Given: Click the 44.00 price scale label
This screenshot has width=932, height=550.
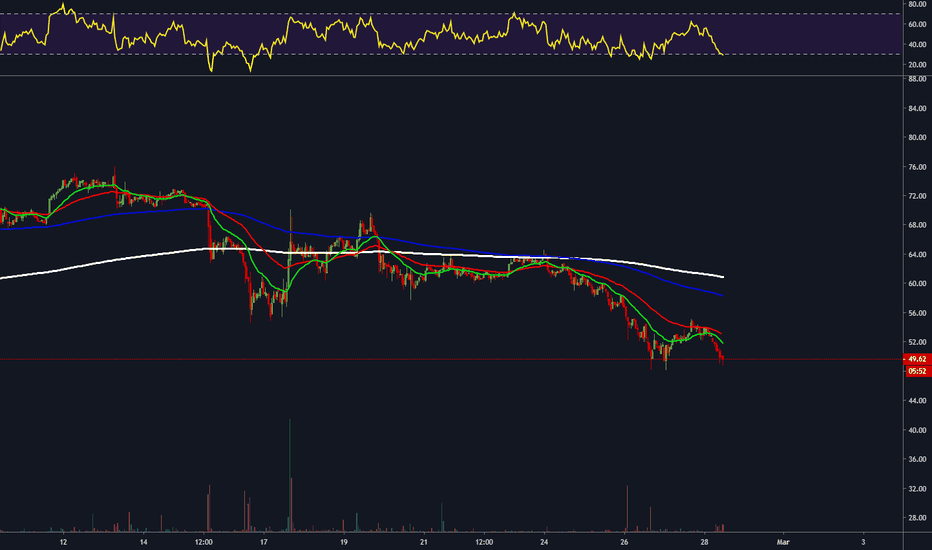Looking at the screenshot, I should coord(917,401).
